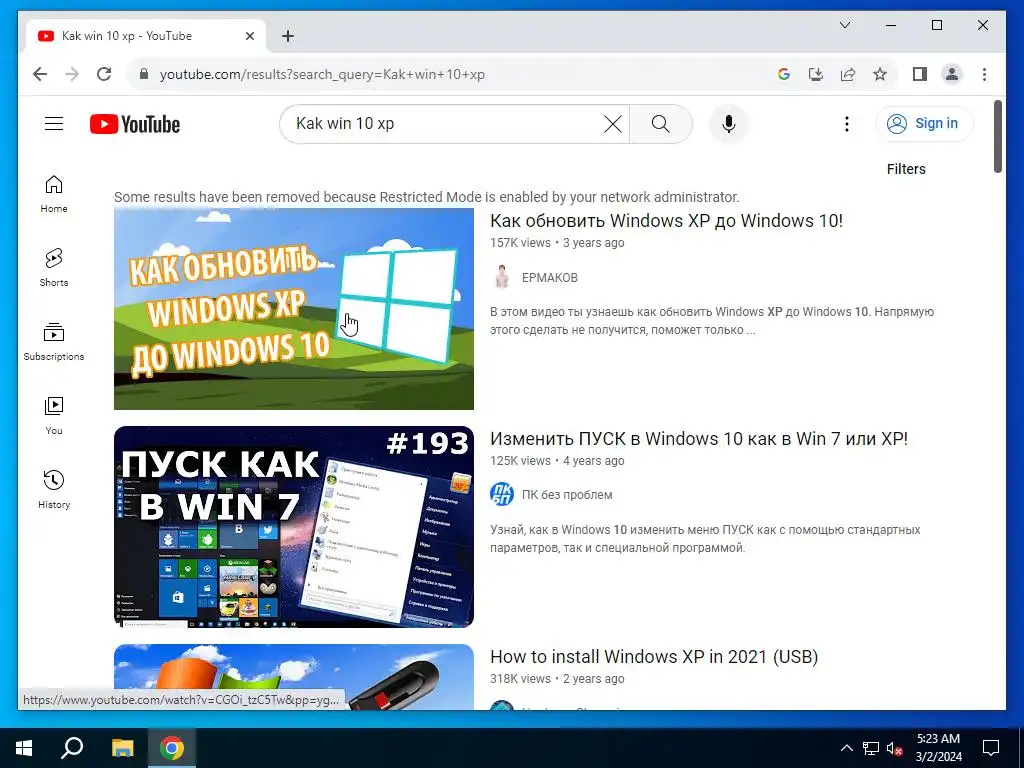Start voice search with the microphone
The height and width of the screenshot is (768, 1024).
[729, 123]
